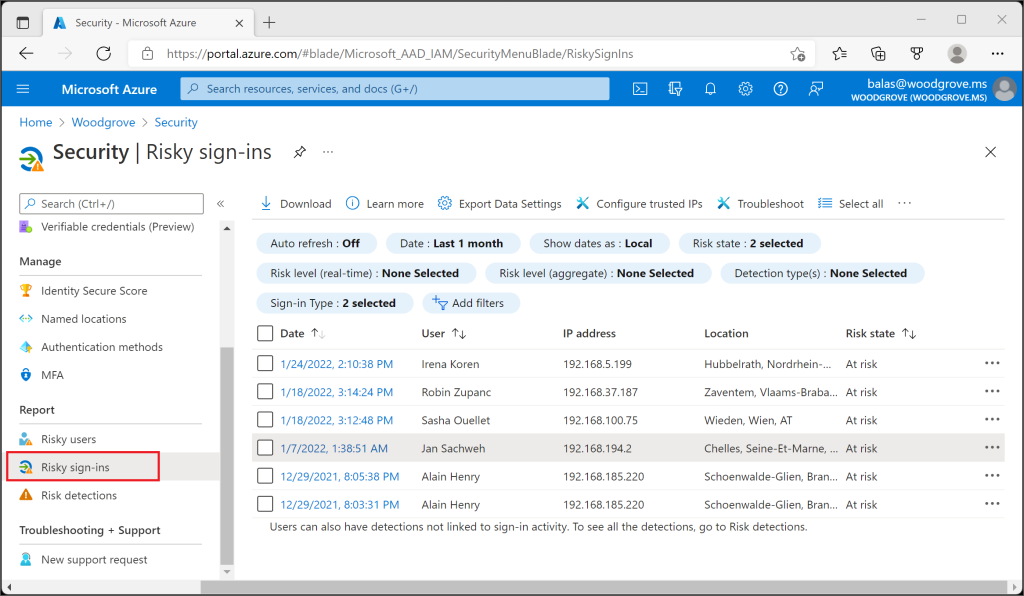
Task: Open sign-in 1/18/2022, 3:14:24 PM
Action: (x=336, y=392)
